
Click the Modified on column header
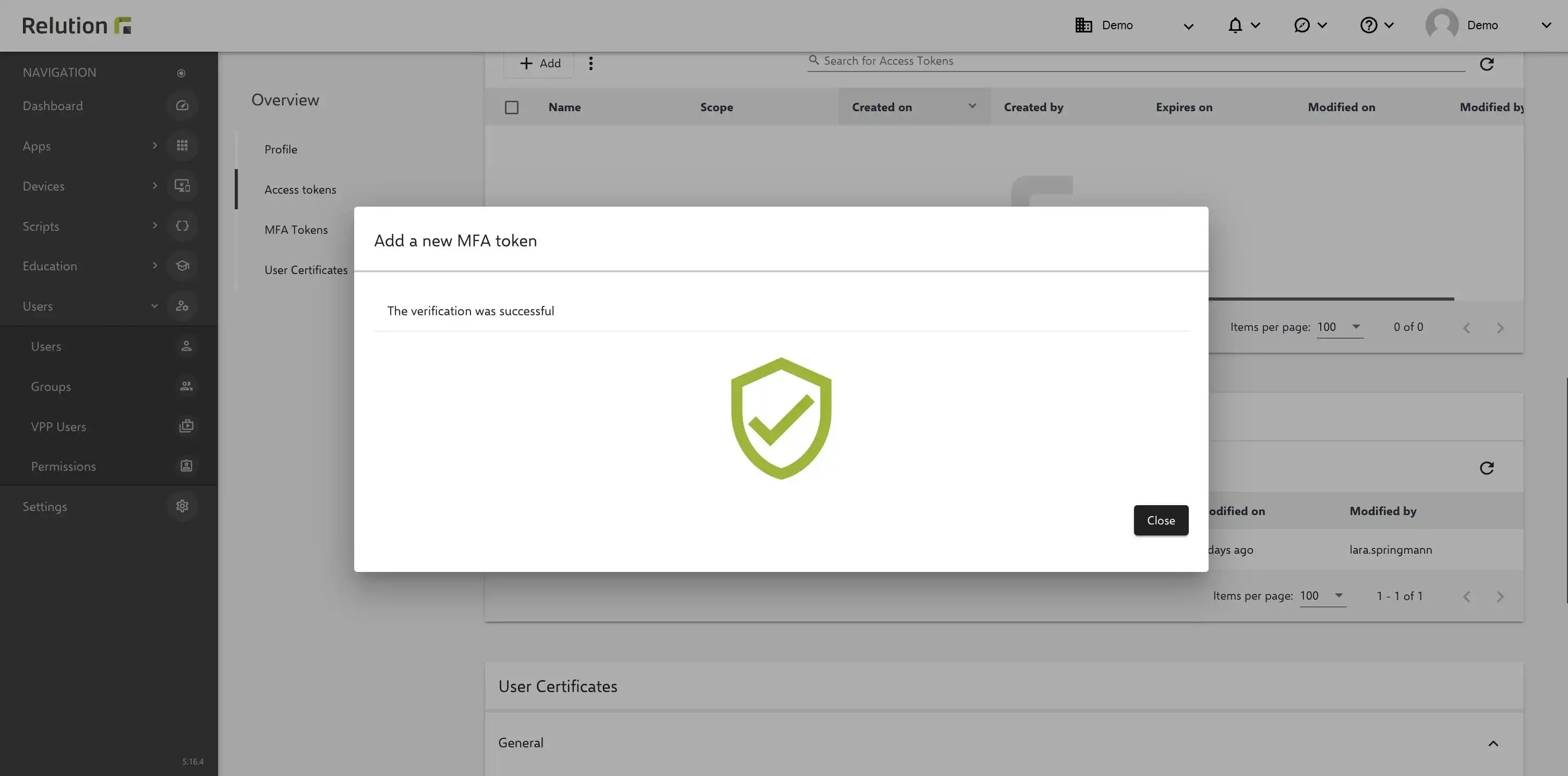pos(1342,107)
